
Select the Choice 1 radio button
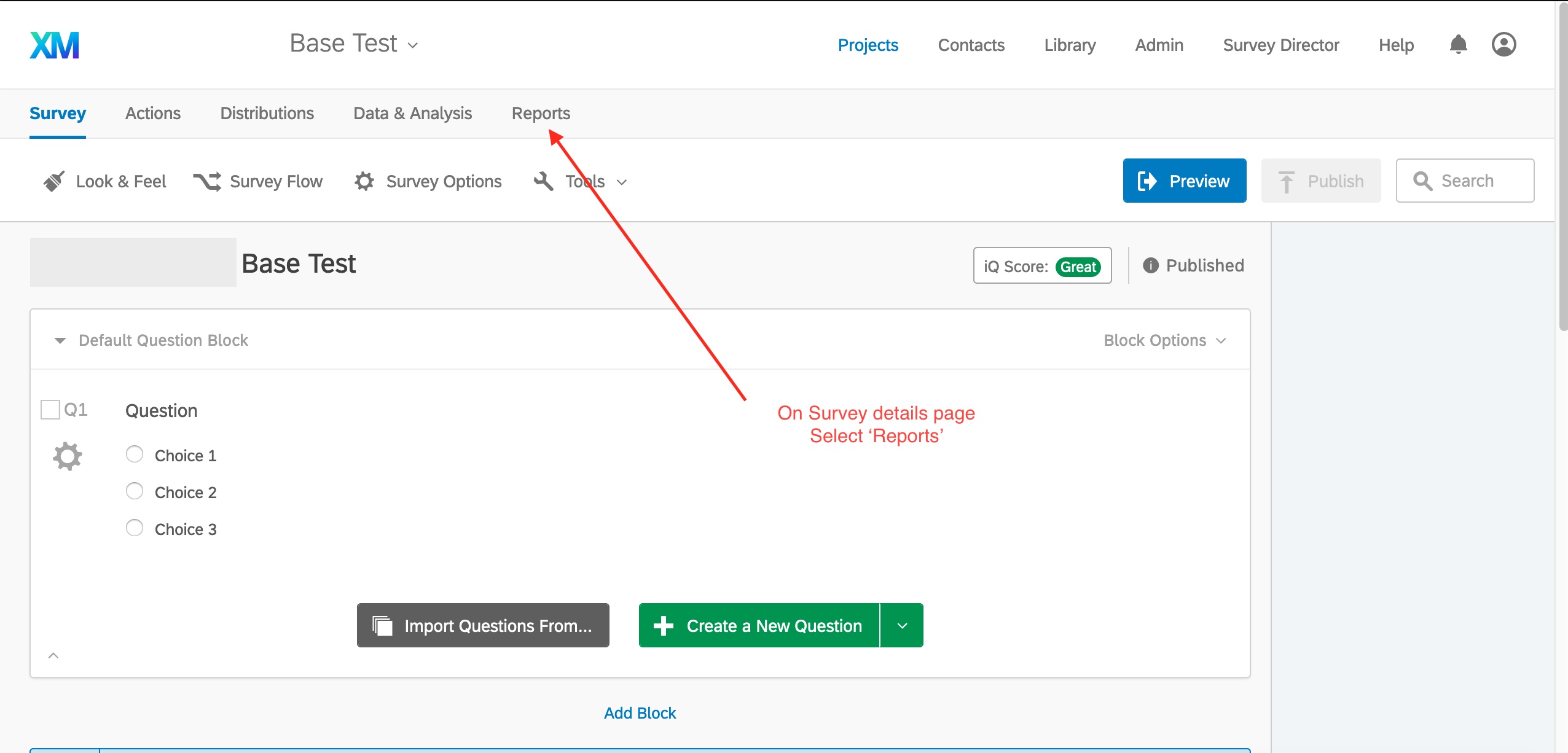(x=135, y=454)
